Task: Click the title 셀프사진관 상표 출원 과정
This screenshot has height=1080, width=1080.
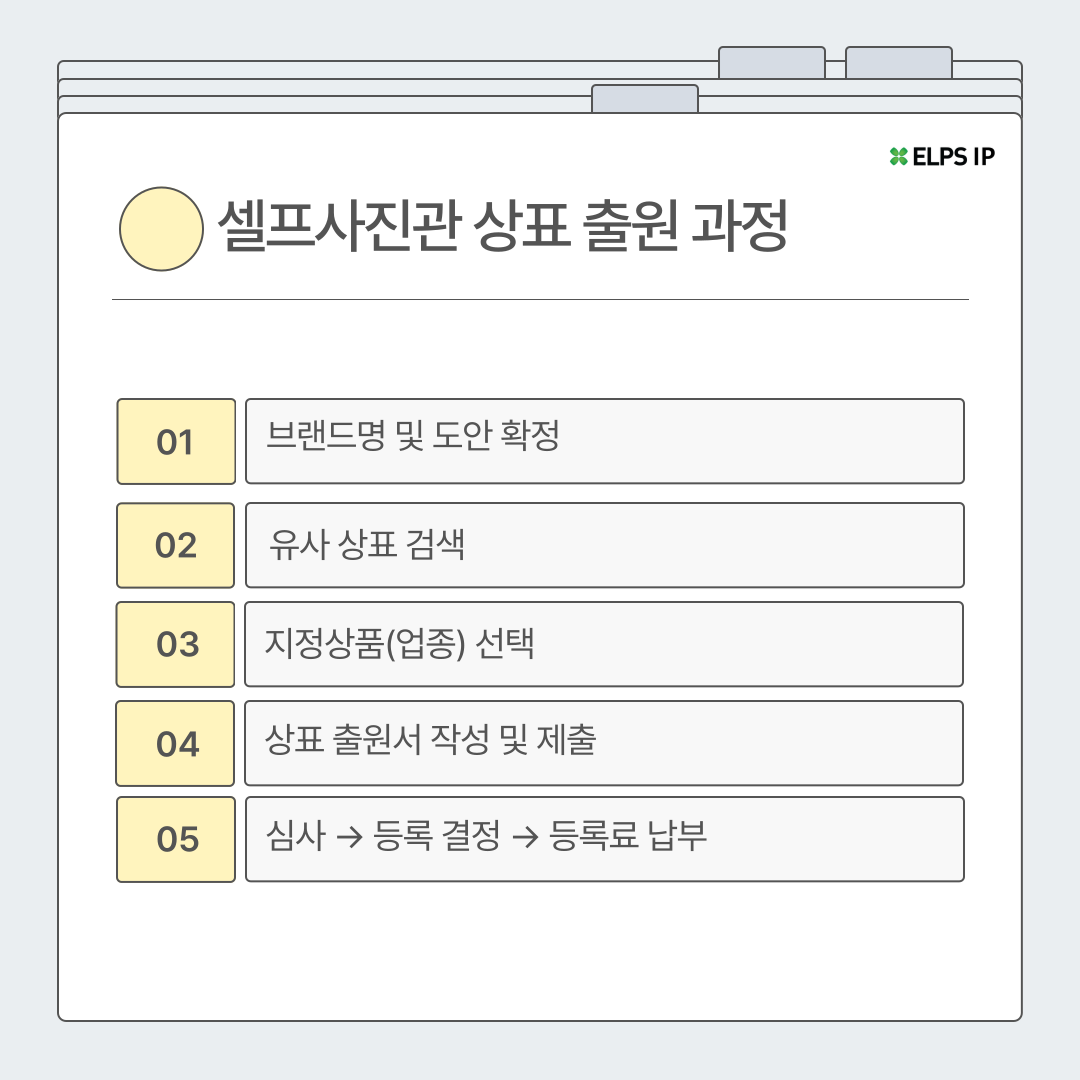Action: [503, 229]
